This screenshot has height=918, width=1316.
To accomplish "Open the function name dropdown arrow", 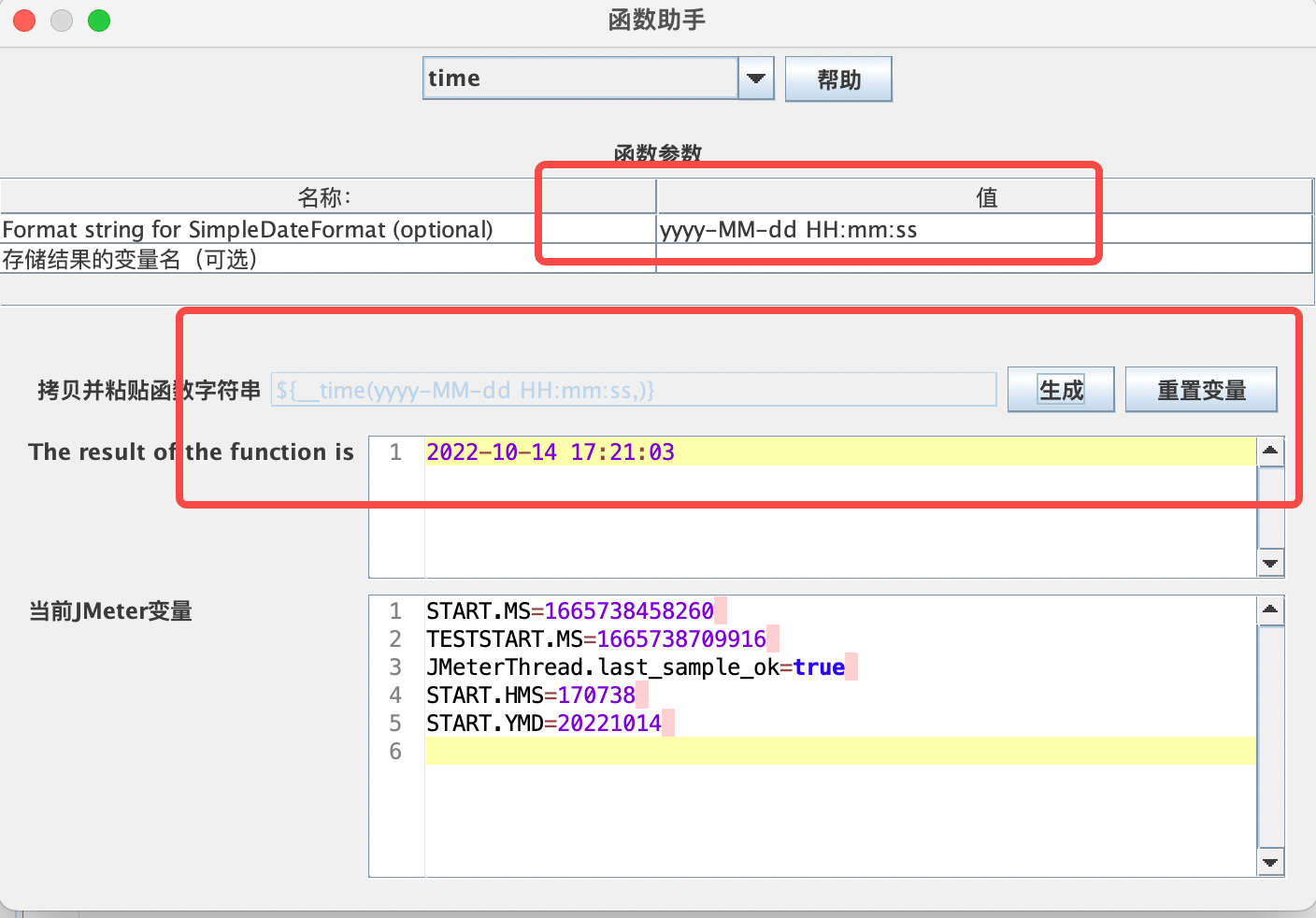I will (756, 79).
